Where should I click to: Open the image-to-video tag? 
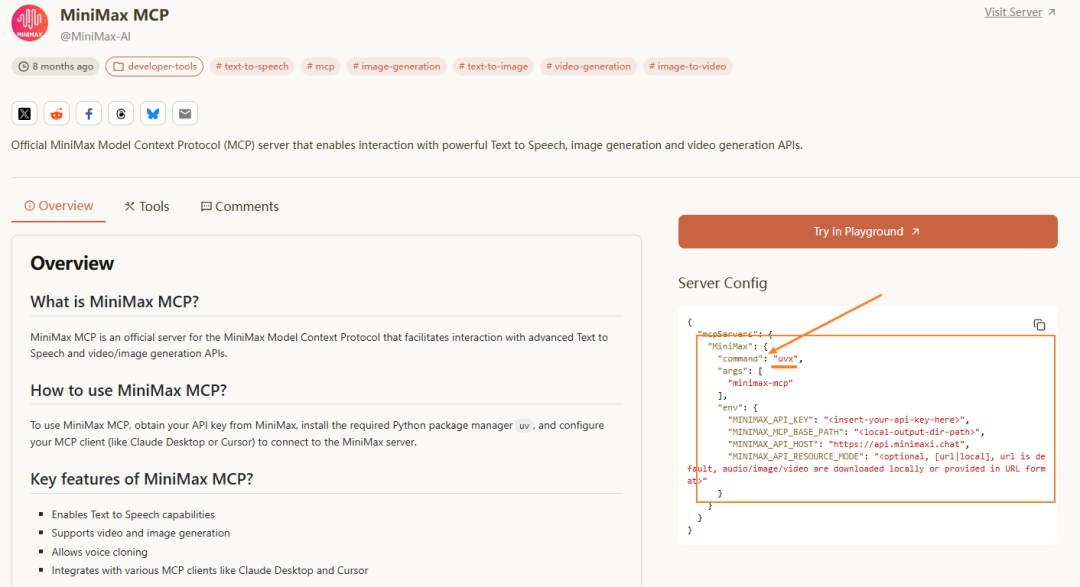pyautogui.click(x=687, y=67)
